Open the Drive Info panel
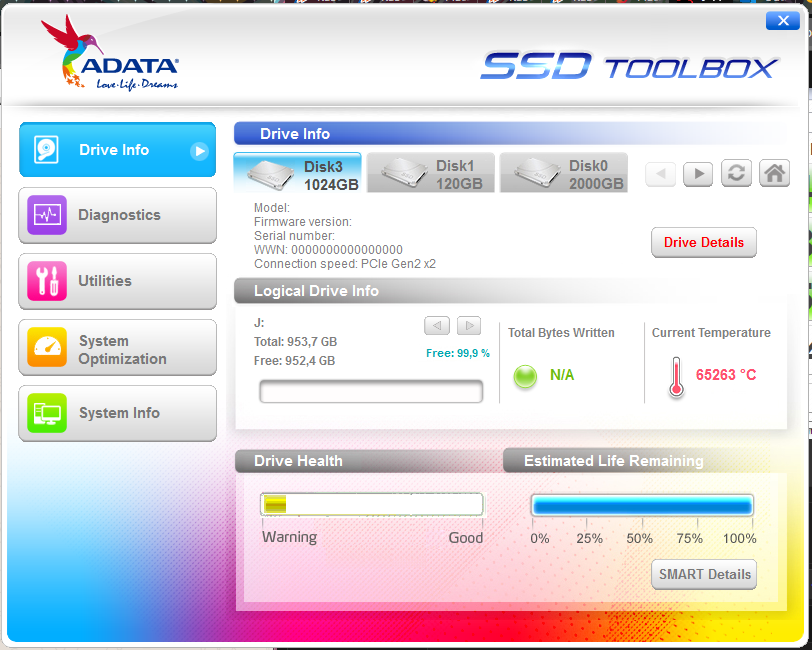Viewport: 812px width, 650px height. tap(117, 149)
